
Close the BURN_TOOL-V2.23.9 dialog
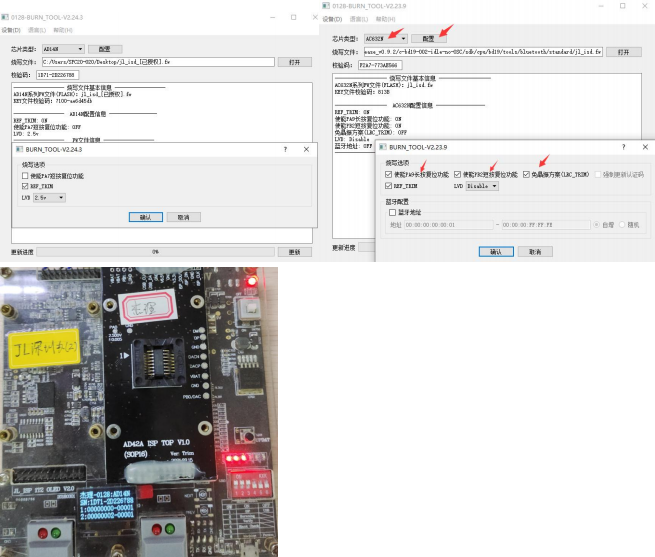click(x=645, y=147)
